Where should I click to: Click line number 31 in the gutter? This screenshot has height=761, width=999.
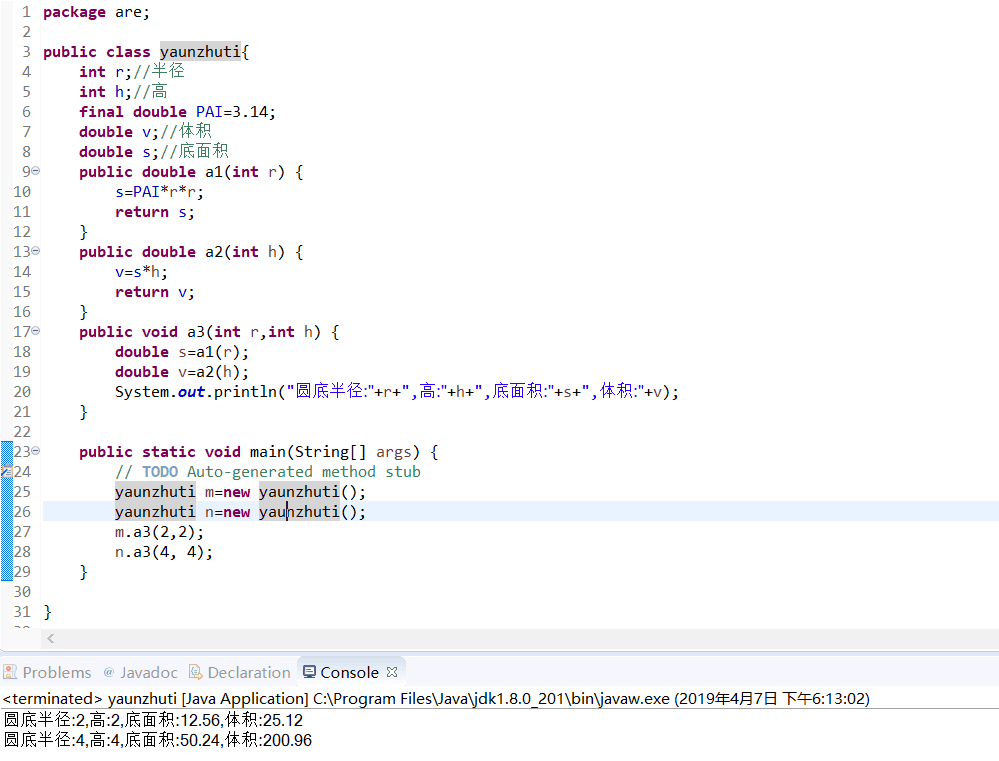(x=22, y=612)
